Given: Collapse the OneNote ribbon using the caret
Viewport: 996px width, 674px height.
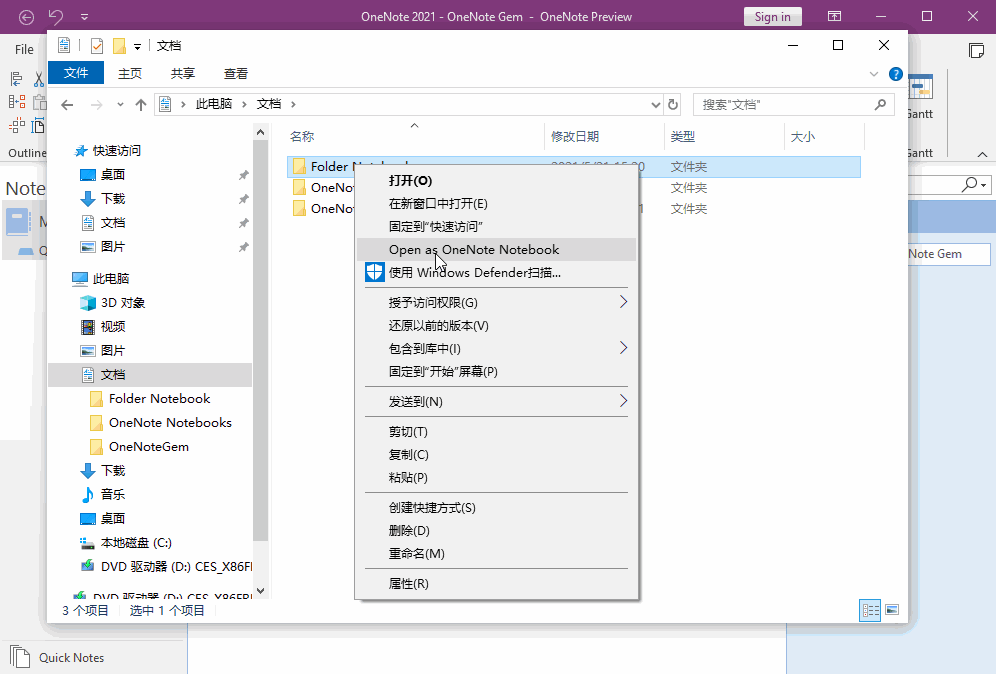Looking at the screenshot, I should tap(982, 154).
